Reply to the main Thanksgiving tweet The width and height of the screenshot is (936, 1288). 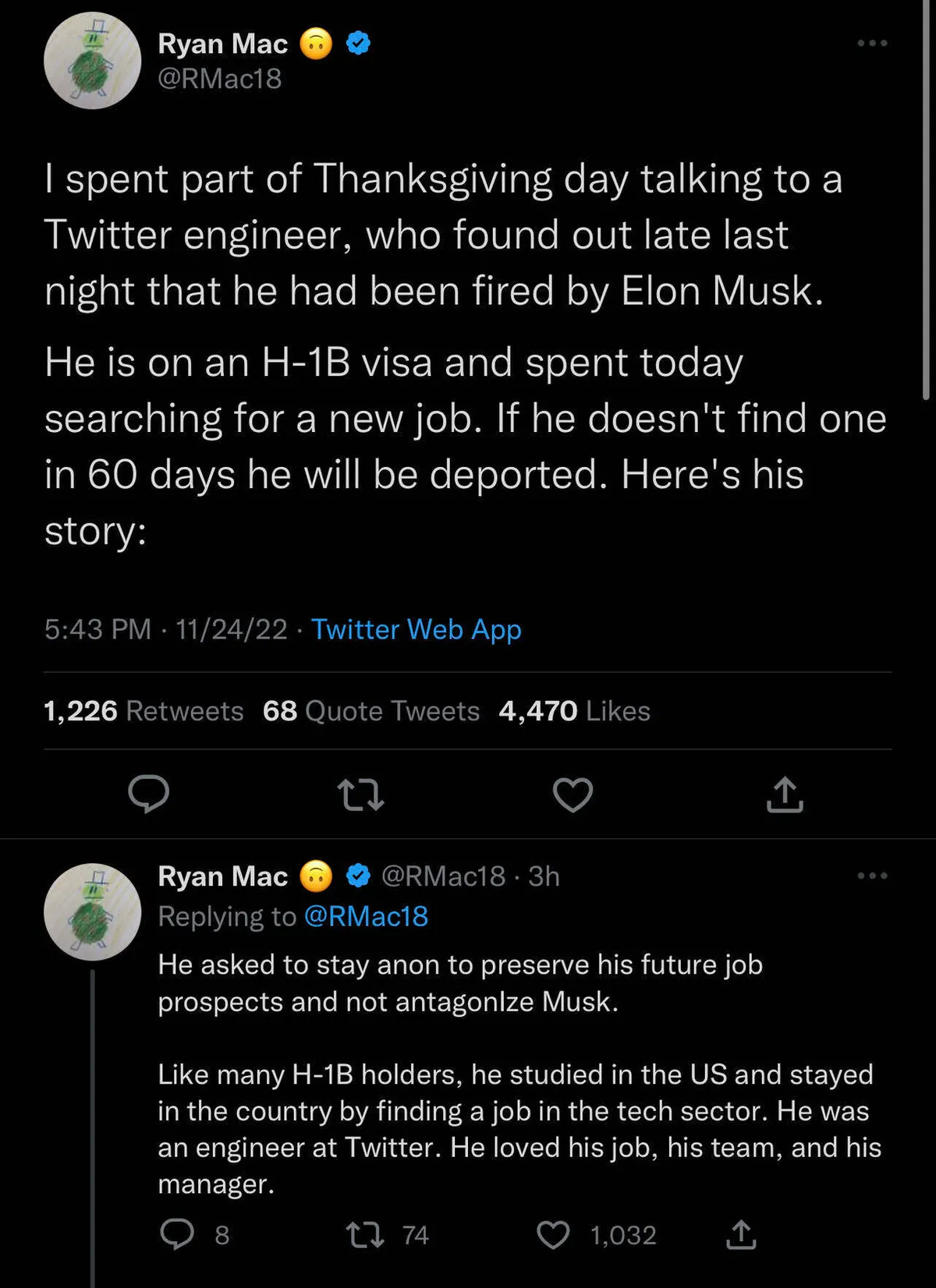148,794
